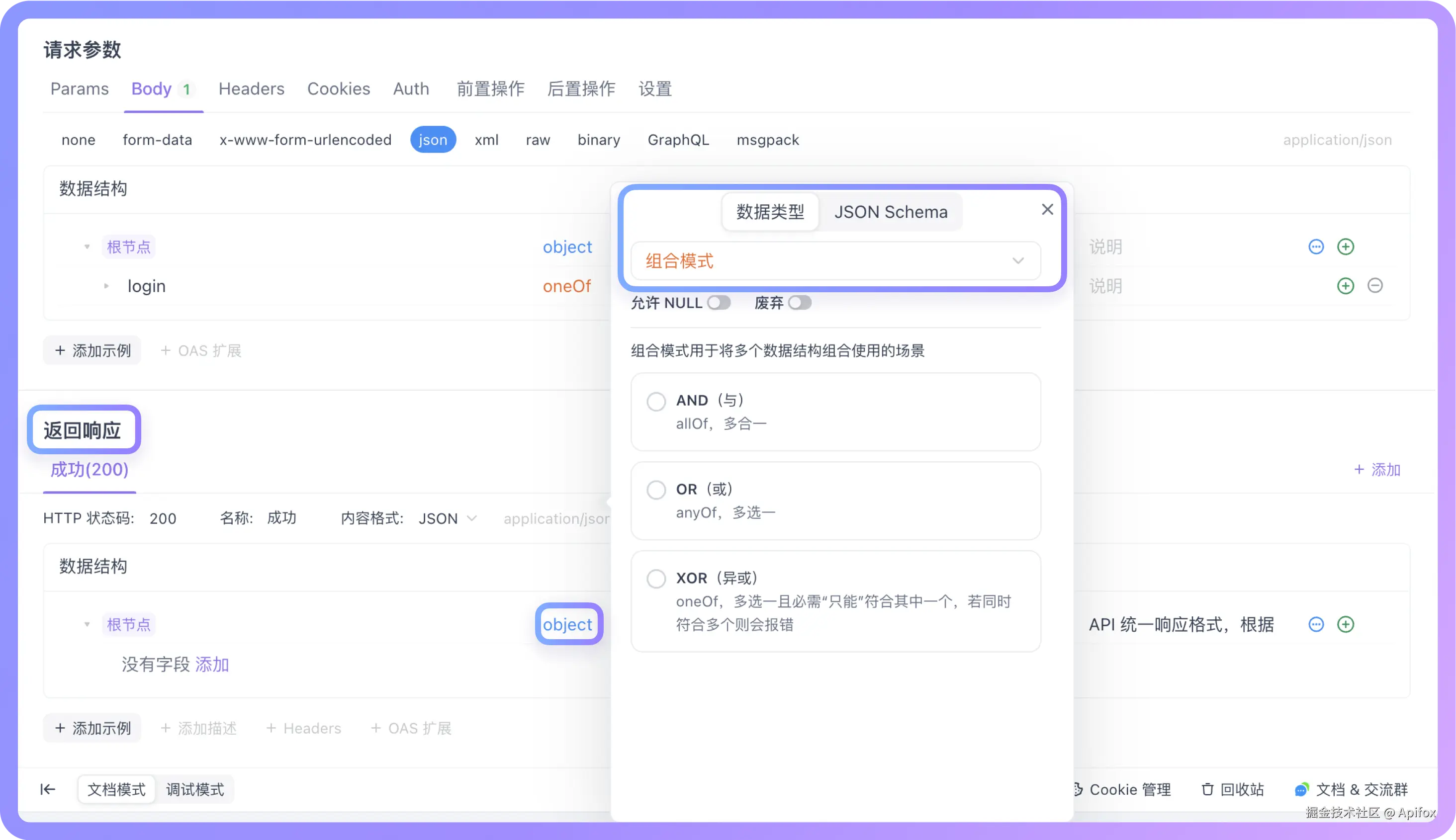Open more options for response root node
This screenshot has width=1456, height=840.
point(1315,624)
